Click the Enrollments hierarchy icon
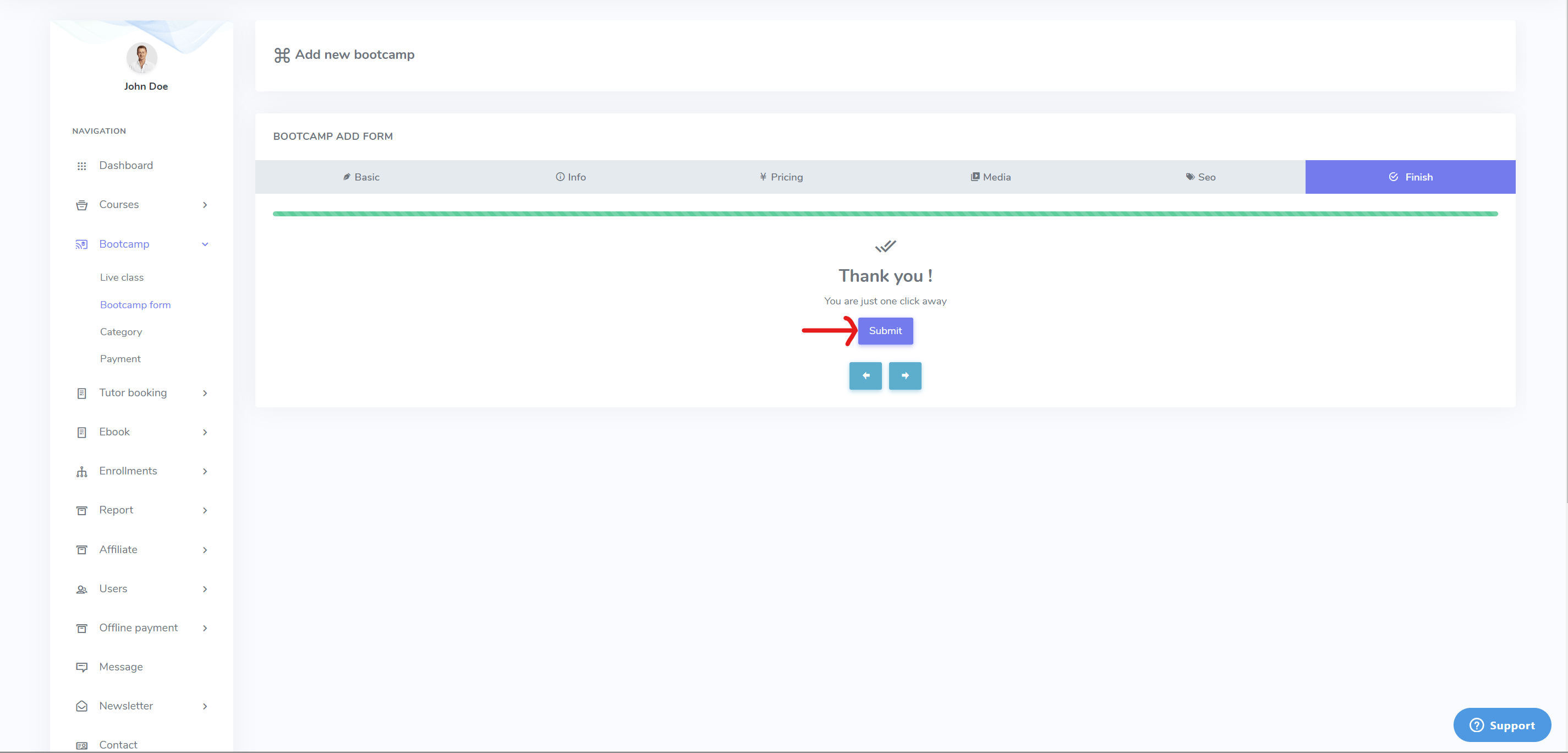Screen dimensions: 1568x753 [x=81, y=472]
